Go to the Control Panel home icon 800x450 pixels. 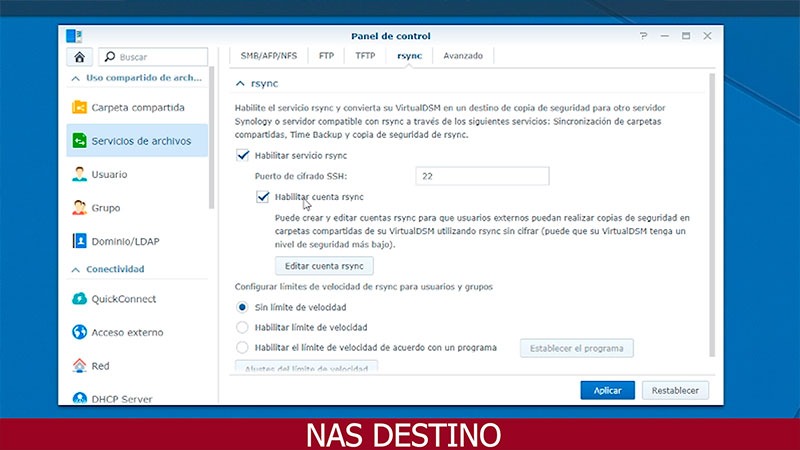(x=80, y=57)
